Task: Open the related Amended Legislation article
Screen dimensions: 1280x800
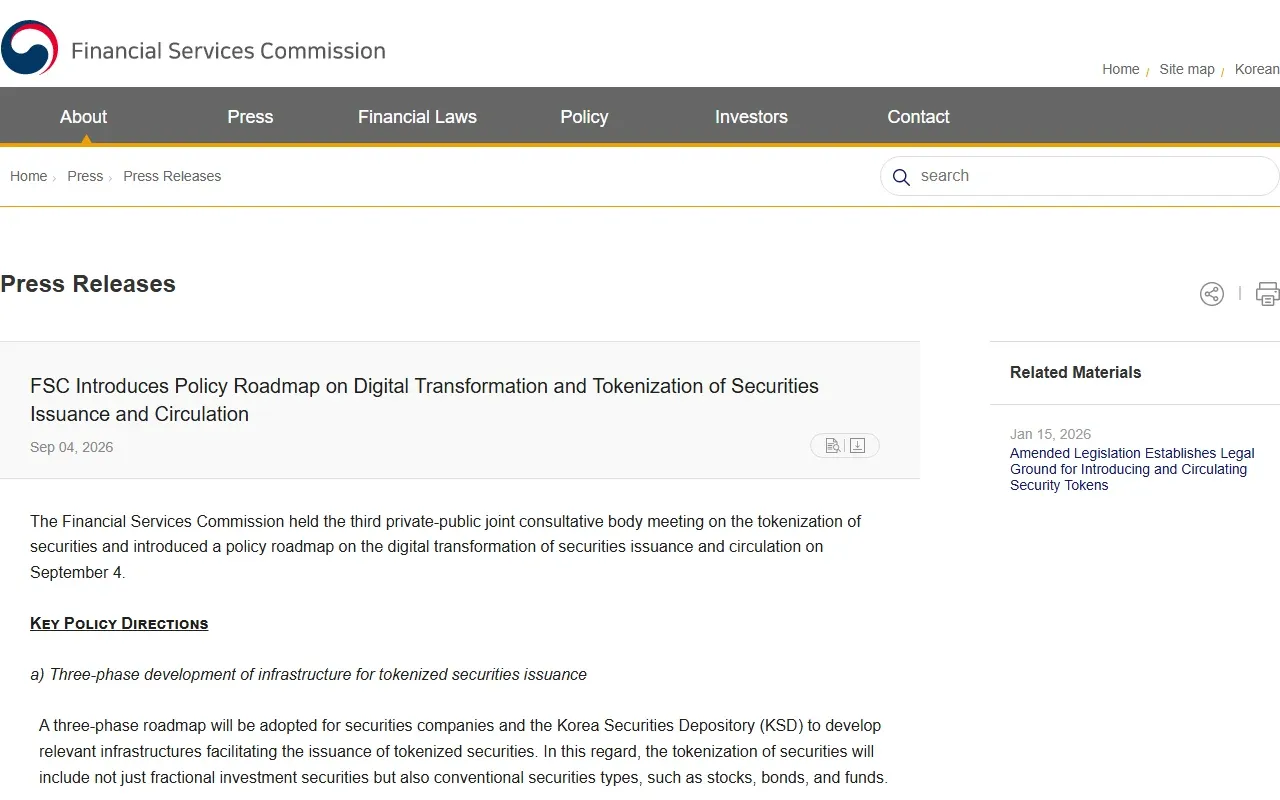Action: pos(1132,469)
